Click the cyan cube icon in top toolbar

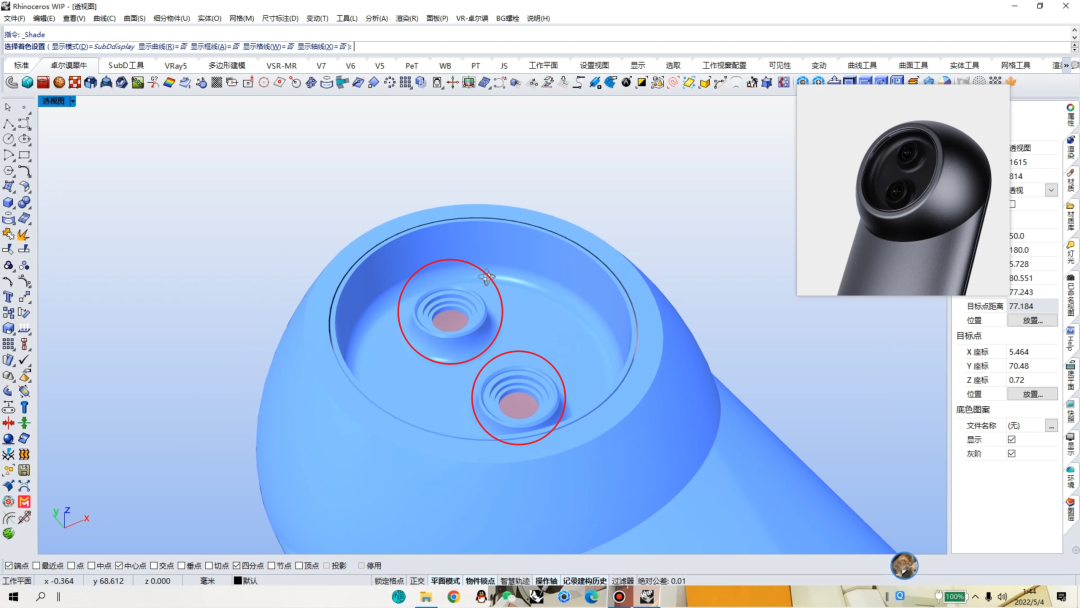(27, 83)
